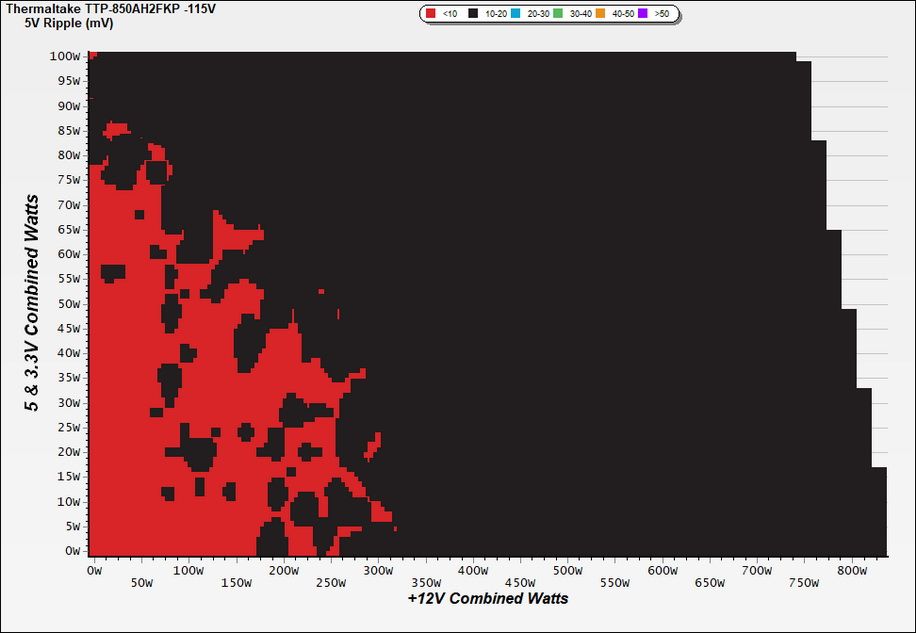Select the '20-30' legend label text

coord(538,14)
